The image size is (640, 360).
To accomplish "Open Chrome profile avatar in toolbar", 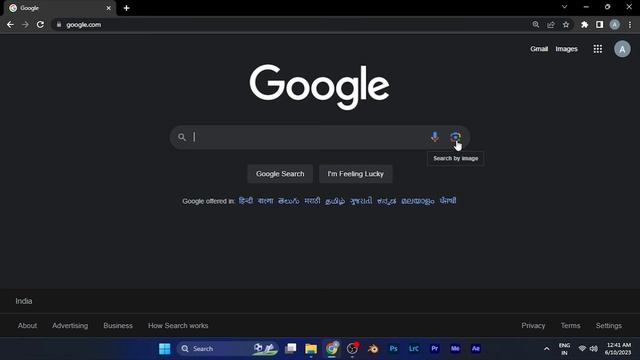I will click(614, 24).
